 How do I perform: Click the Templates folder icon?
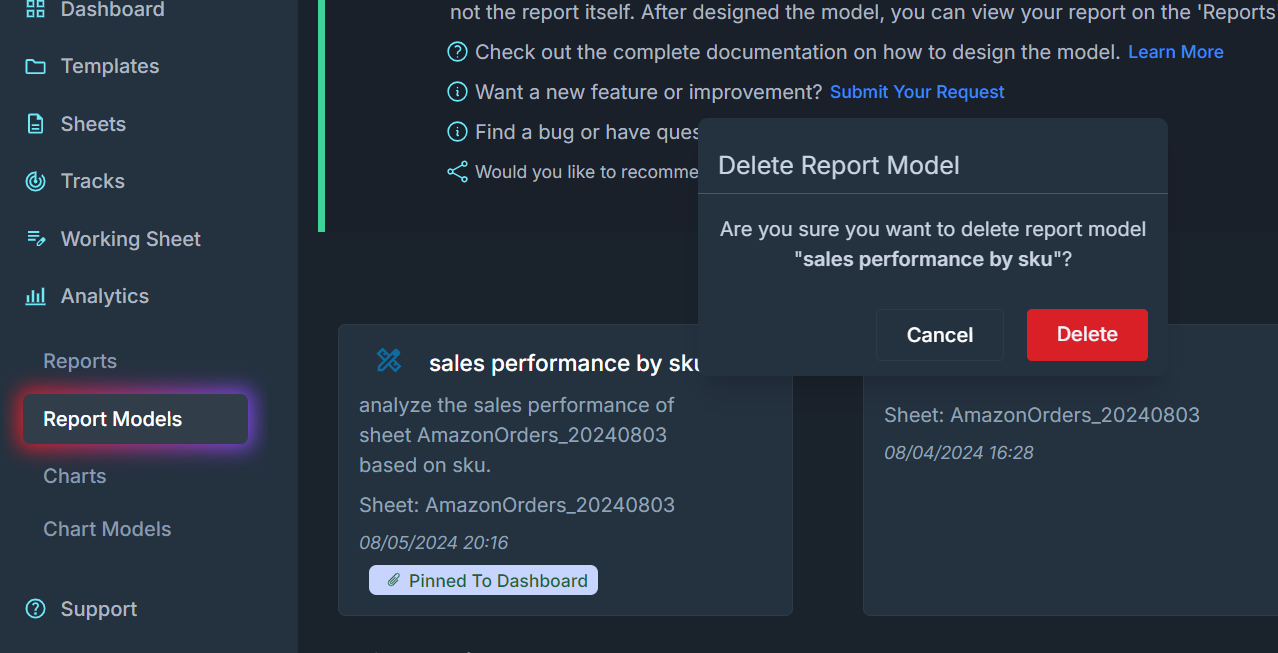[35, 67]
